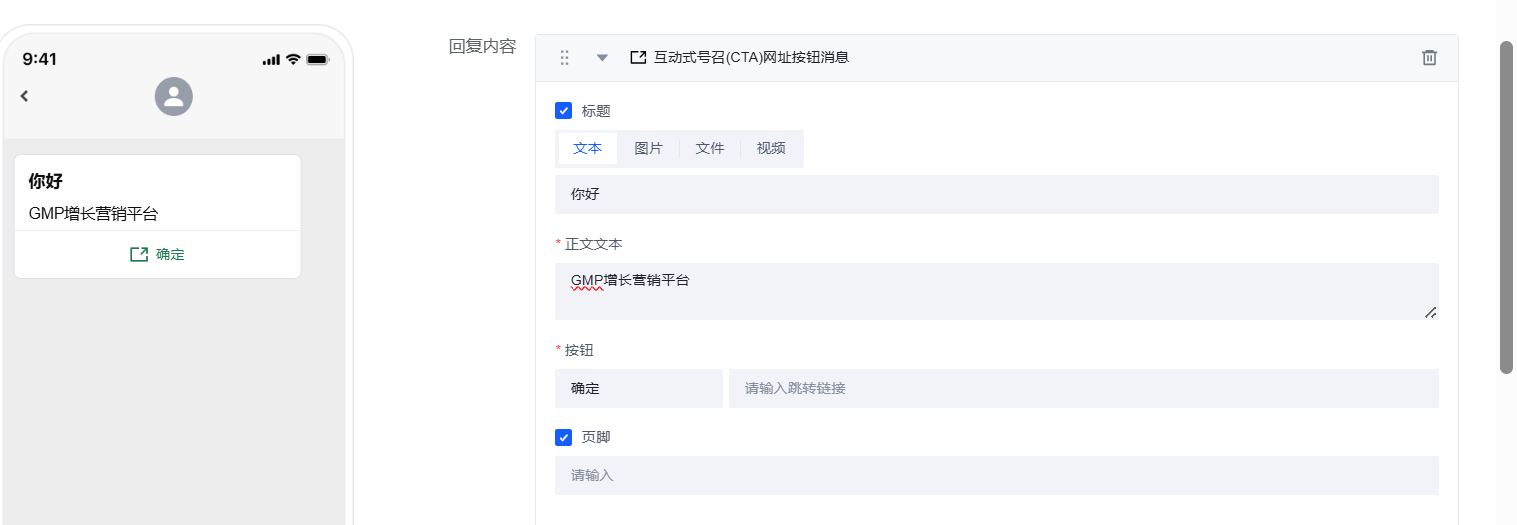Click the phone preview Wi-Fi icon
This screenshot has height=525, width=1517.
[293, 60]
